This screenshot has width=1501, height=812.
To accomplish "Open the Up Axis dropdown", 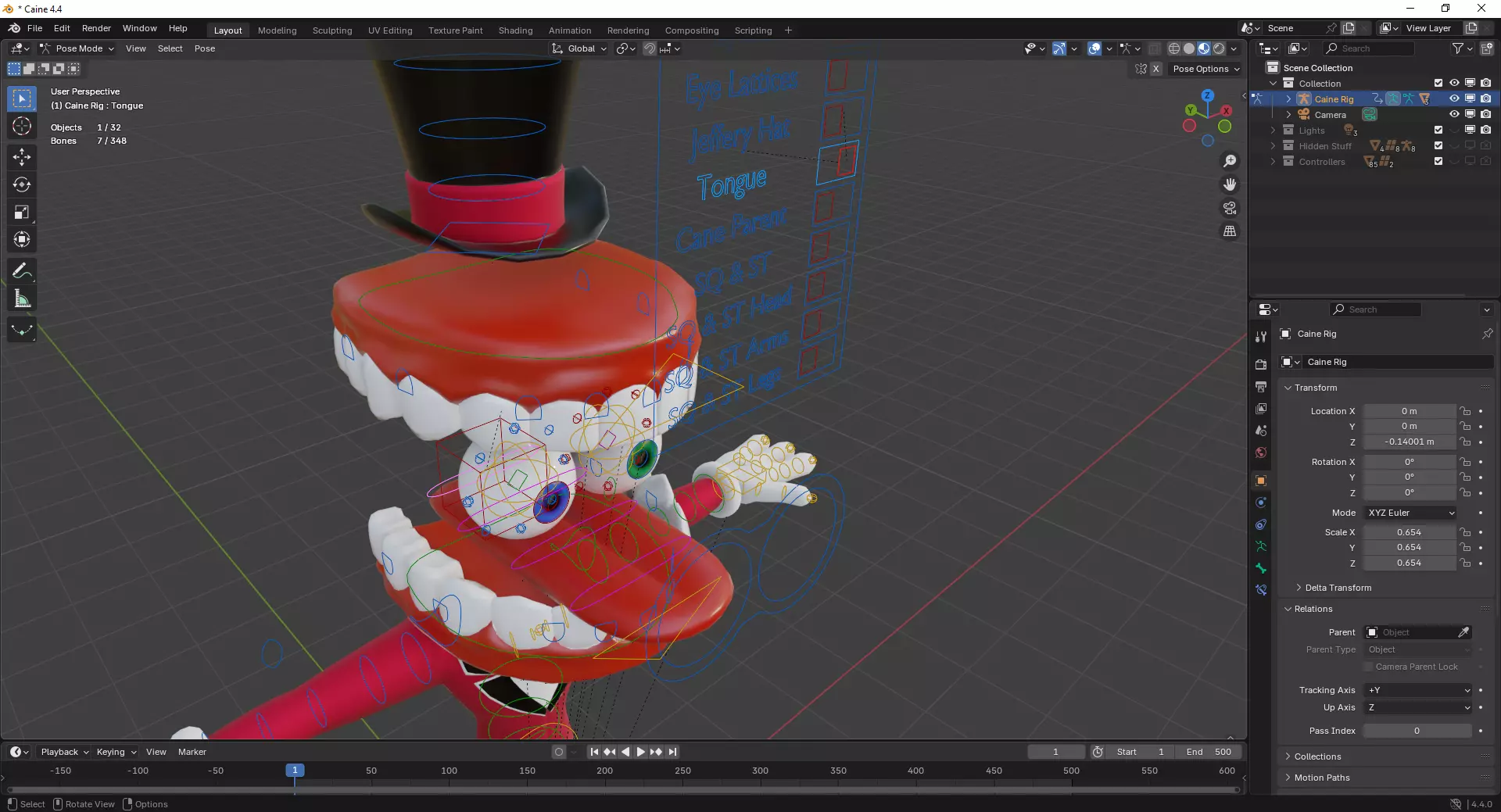I will pyautogui.click(x=1419, y=707).
